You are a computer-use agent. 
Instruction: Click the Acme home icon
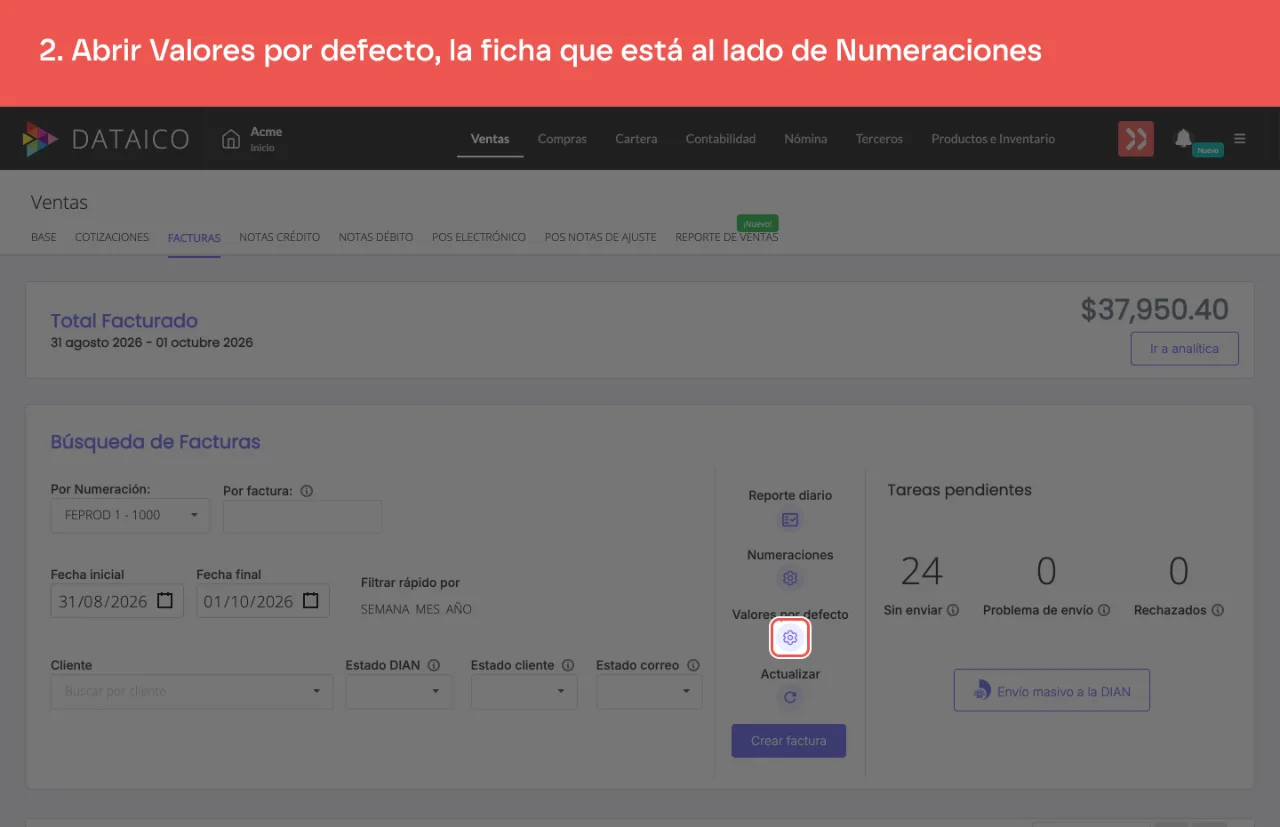[231, 139]
